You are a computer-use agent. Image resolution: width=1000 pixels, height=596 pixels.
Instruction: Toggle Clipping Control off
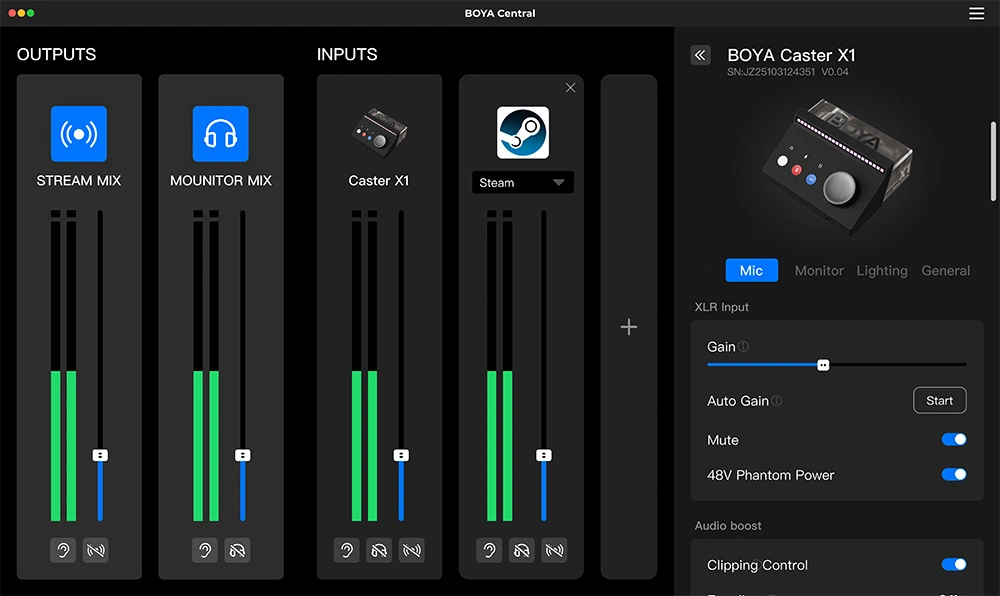(x=954, y=565)
